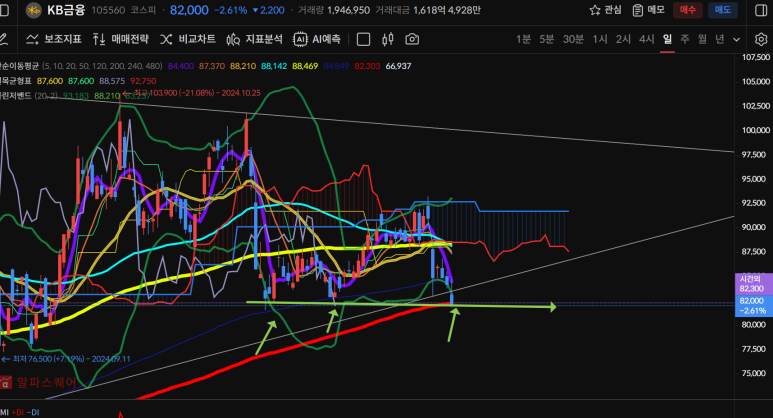The image size is (773, 418).
Task: Open the 메모 note button
Action: pos(649,10)
